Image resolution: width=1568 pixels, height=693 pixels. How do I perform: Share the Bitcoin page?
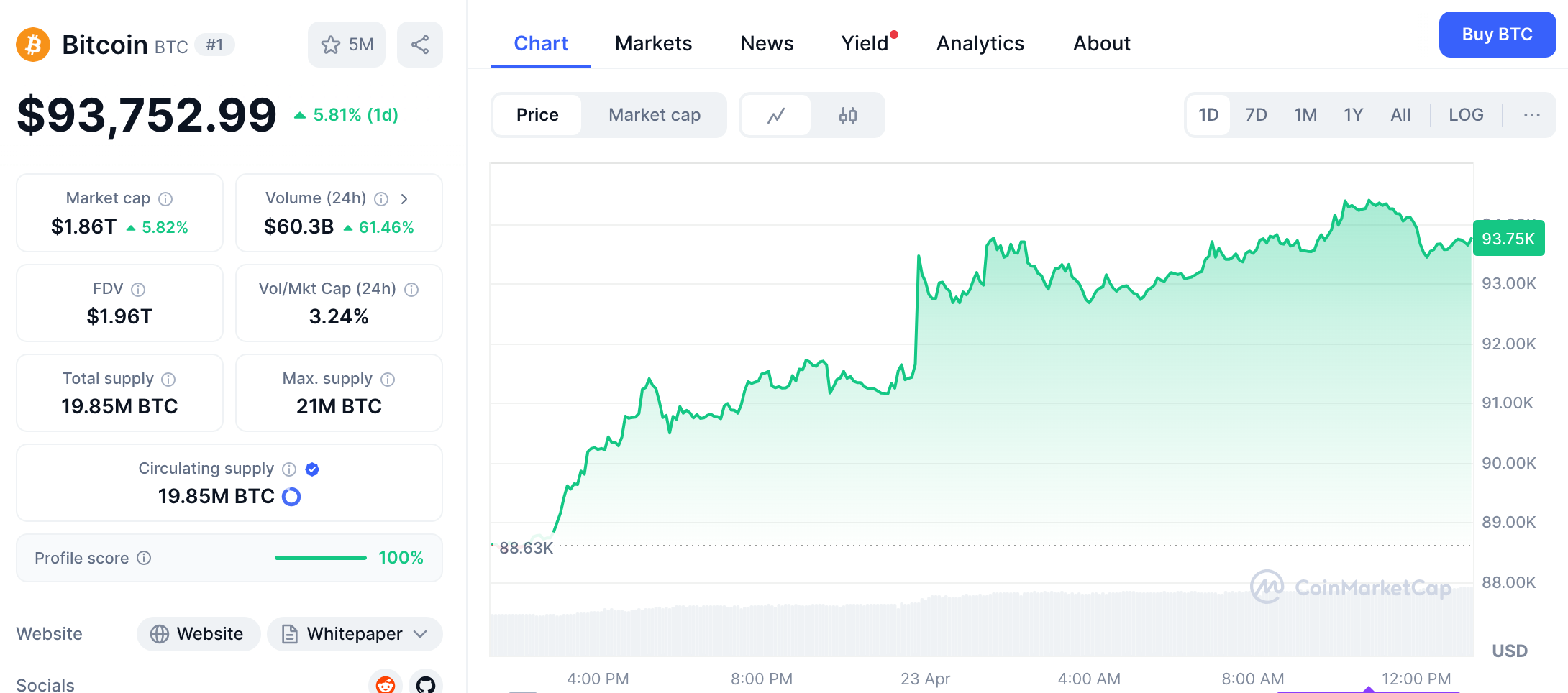tap(420, 44)
